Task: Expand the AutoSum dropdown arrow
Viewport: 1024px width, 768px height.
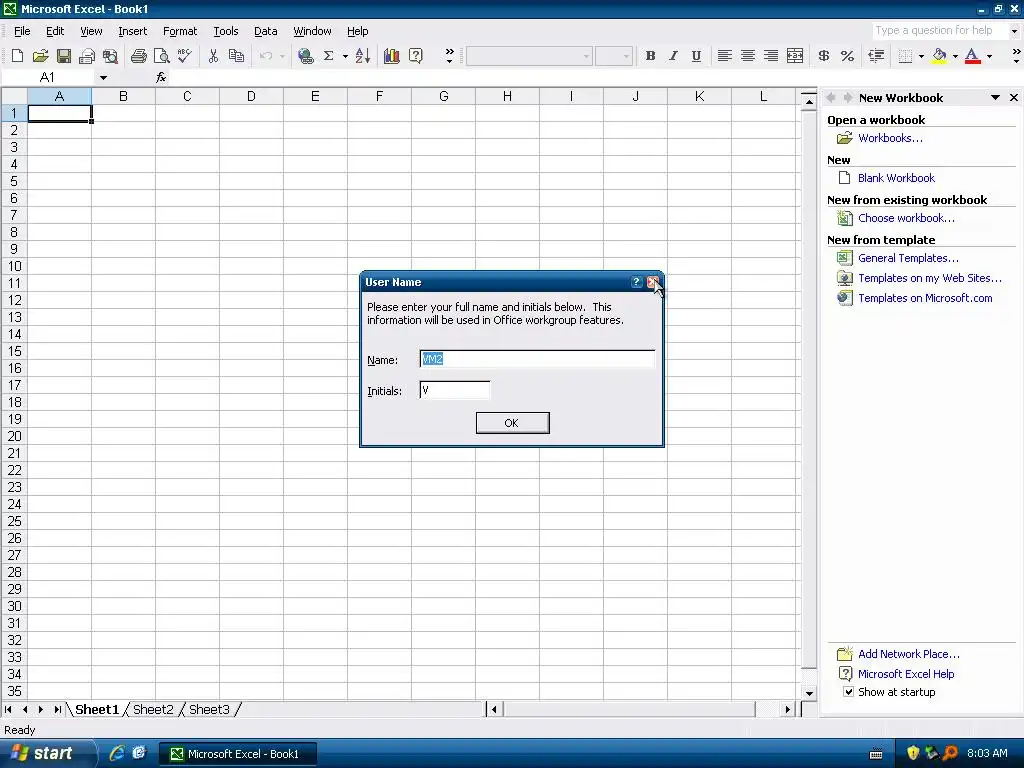Action: click(x=345, y=56)
